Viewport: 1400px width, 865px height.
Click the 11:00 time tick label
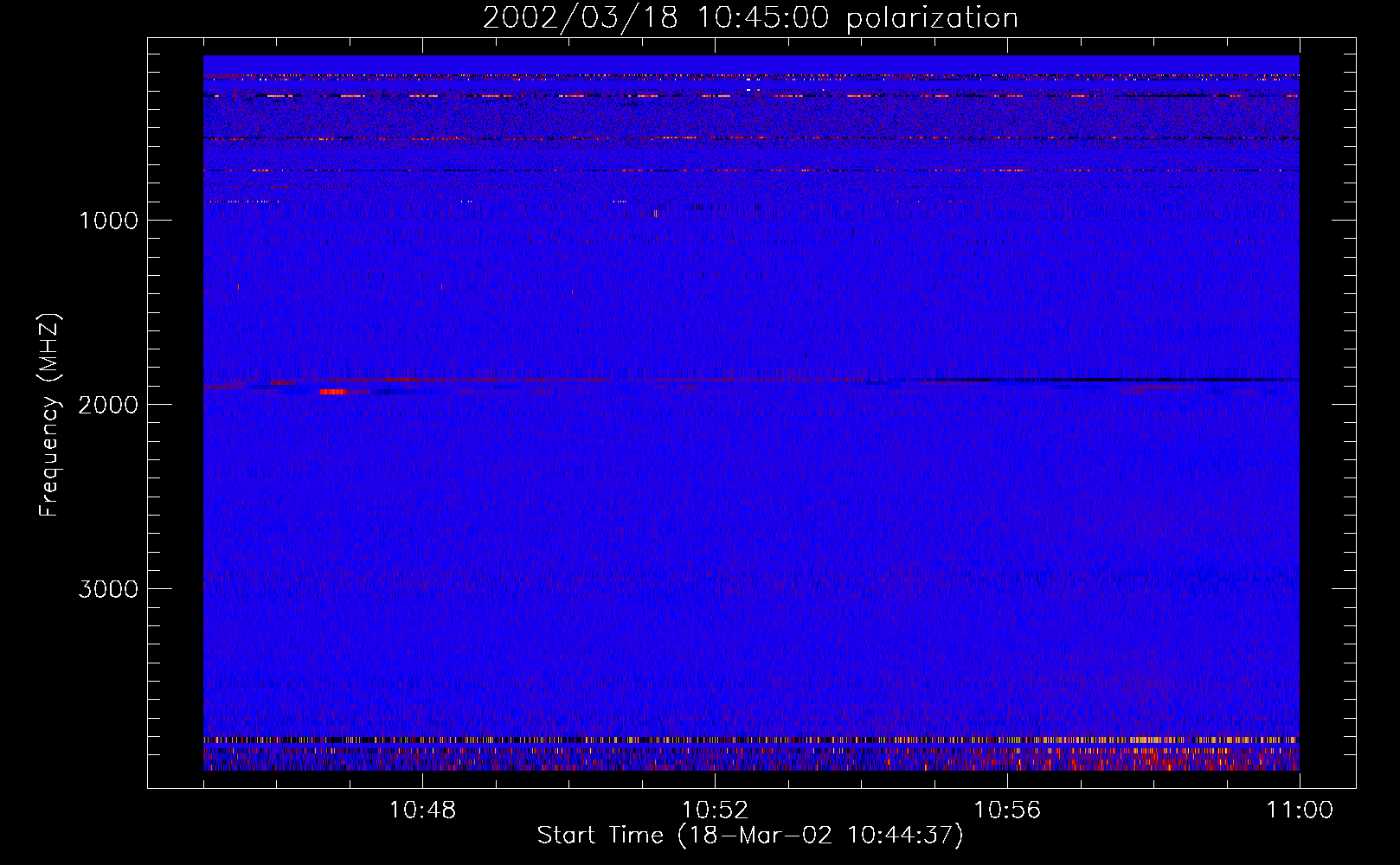tap(1300, 811)
